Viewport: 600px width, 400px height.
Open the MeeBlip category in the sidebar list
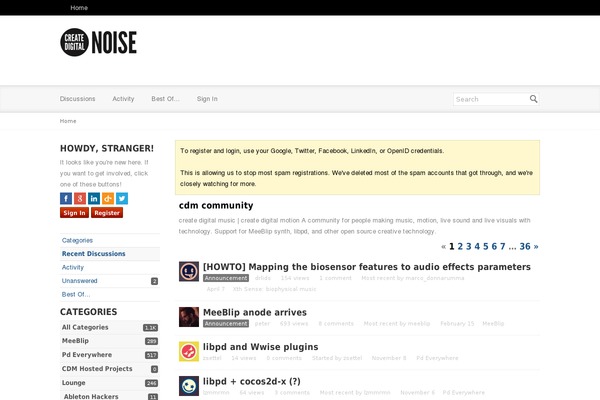click(x=110, y=341)
